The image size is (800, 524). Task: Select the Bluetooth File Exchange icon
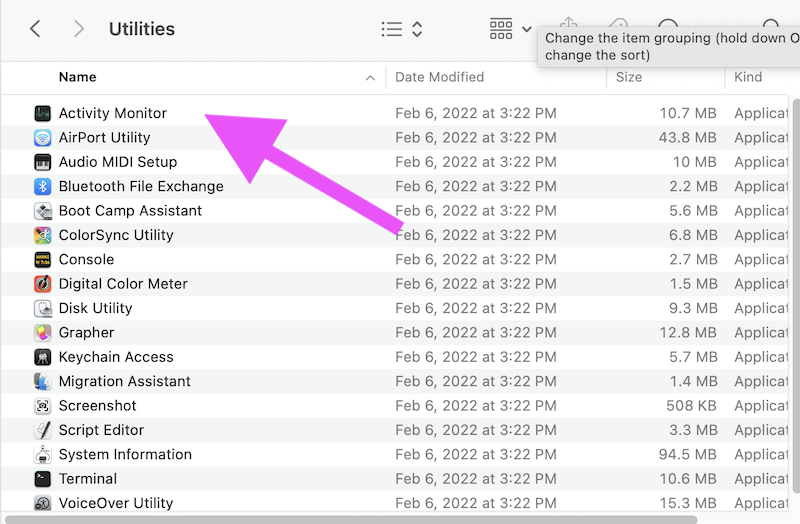point(42,187)
